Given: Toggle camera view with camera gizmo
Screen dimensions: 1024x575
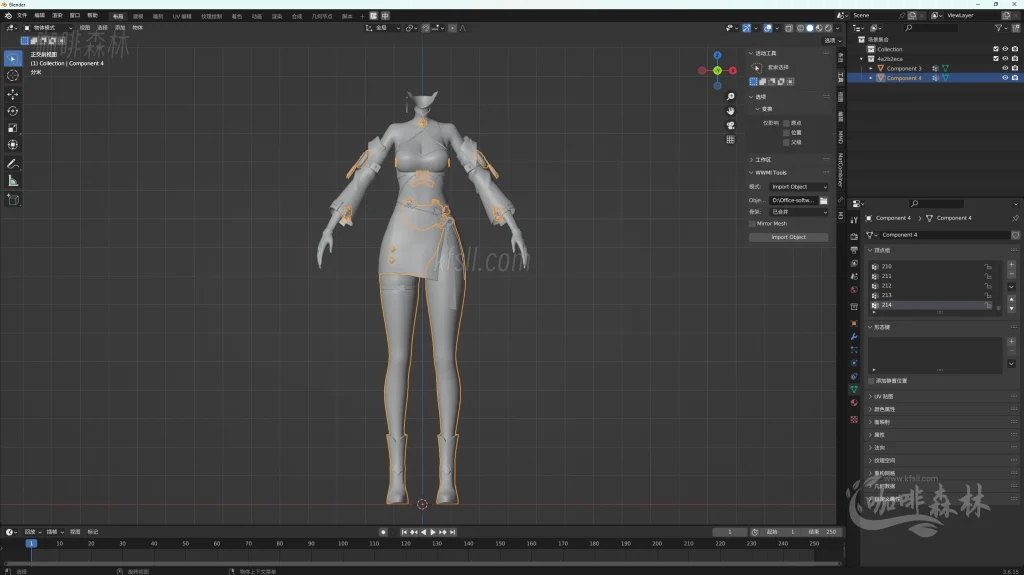Looking at the screenshot, I should coord(730,125).
